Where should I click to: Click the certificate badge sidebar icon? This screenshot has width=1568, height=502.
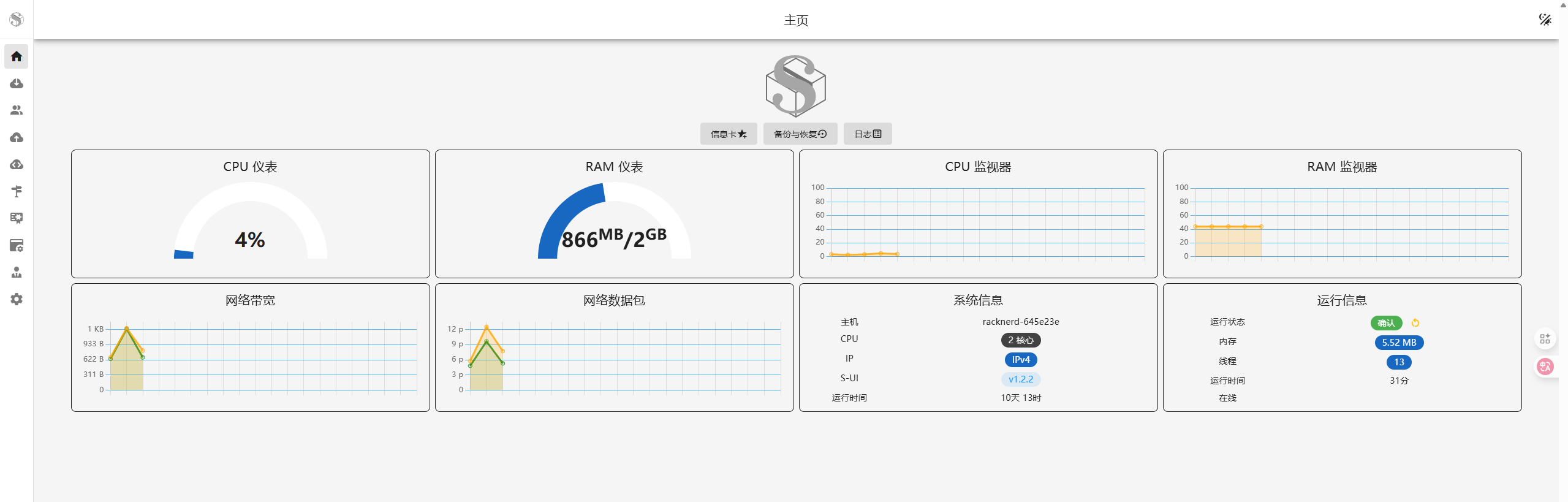point(17,218)
